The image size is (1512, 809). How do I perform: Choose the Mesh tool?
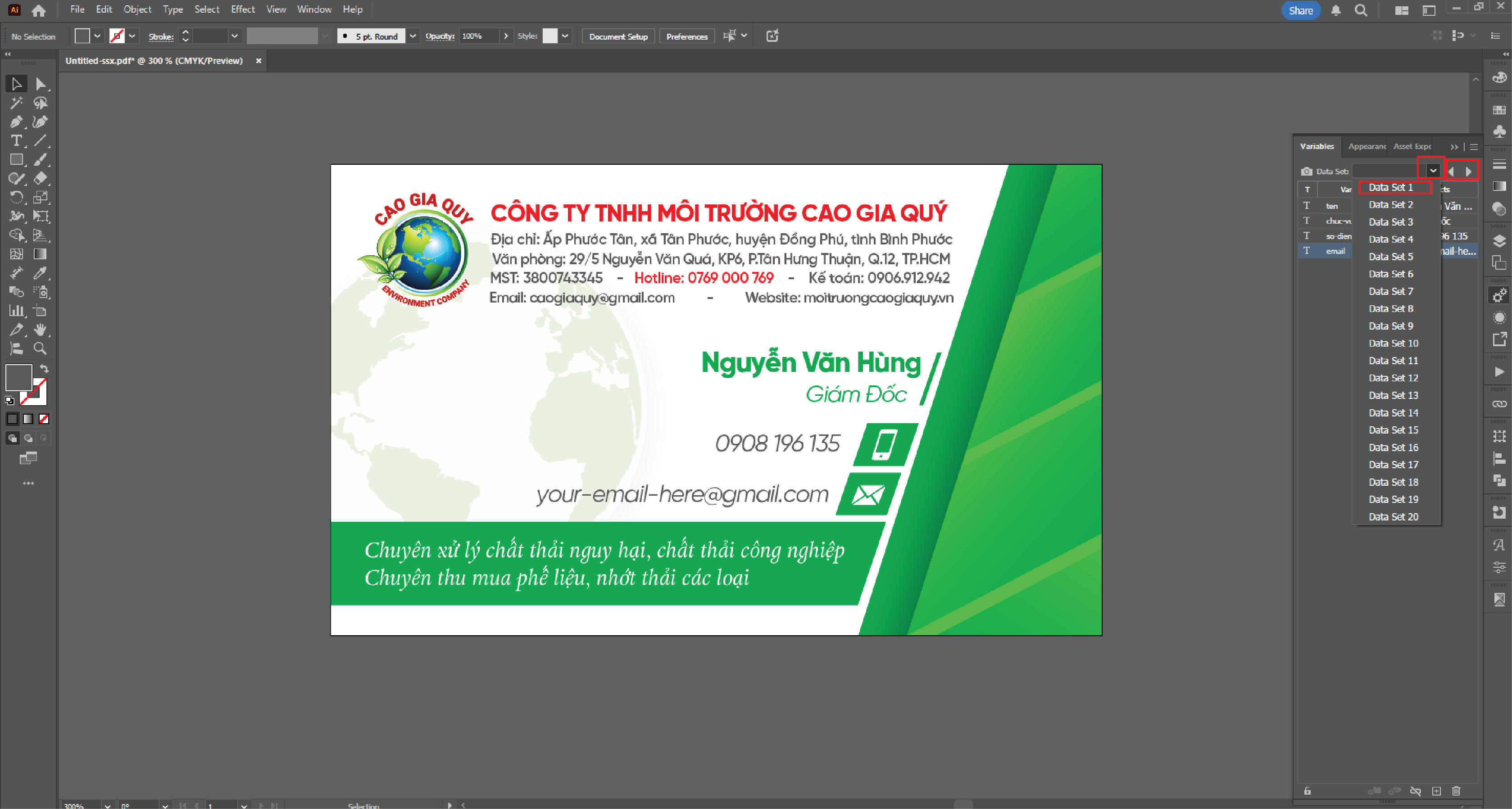[x=16, y=253]
